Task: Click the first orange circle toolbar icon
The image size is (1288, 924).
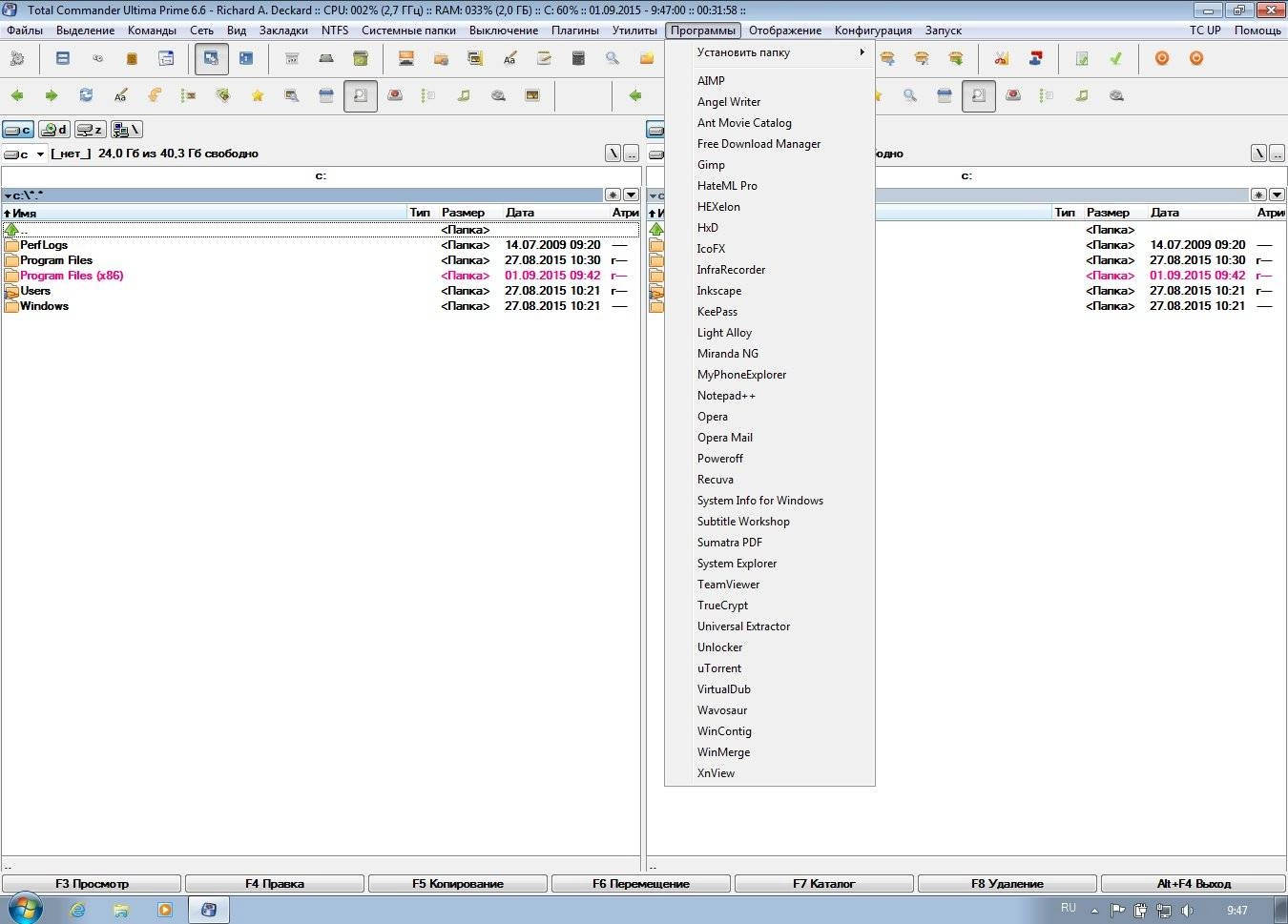Action: 1162,59
